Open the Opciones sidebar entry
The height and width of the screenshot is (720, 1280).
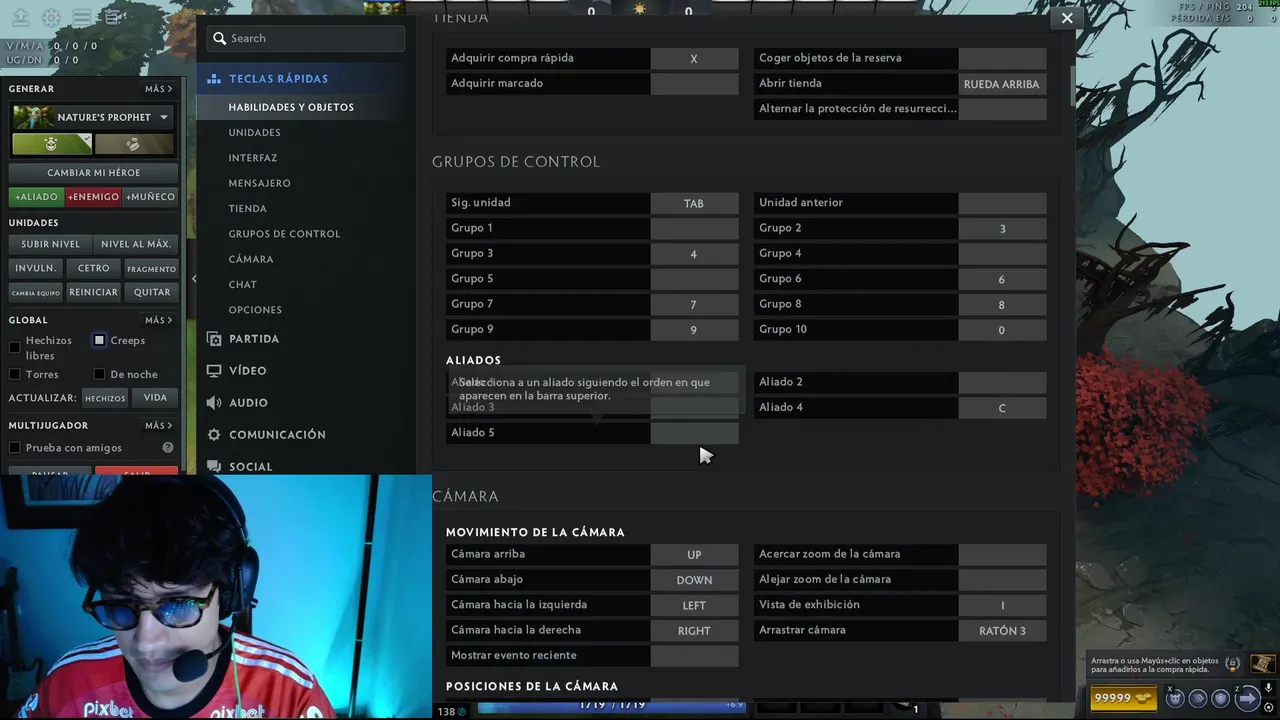[x=255, y=310]
